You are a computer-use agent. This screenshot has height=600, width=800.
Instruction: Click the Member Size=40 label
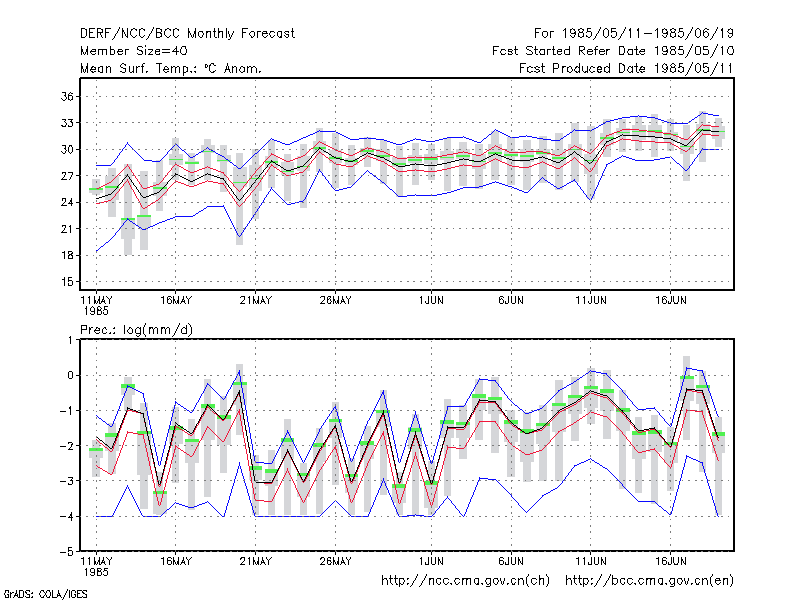pos(134,51)
